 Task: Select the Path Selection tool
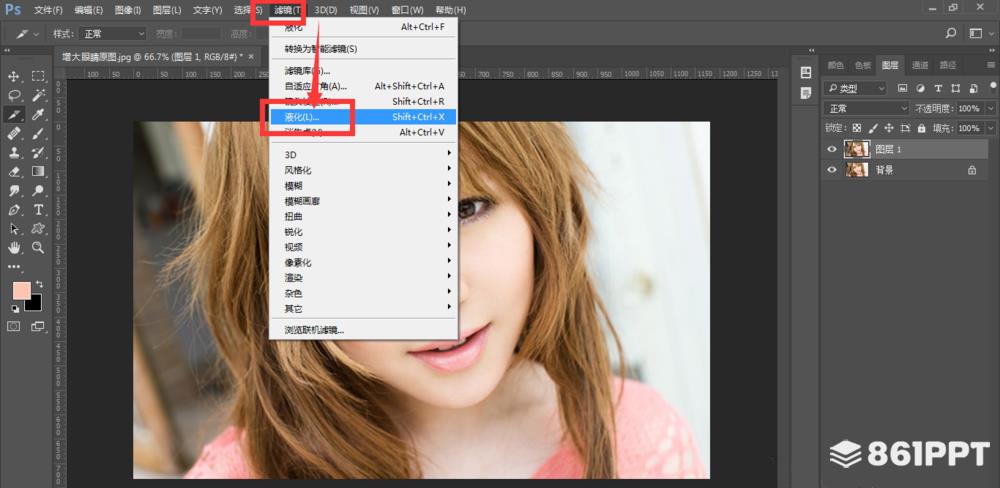click(x=13, y=228)
